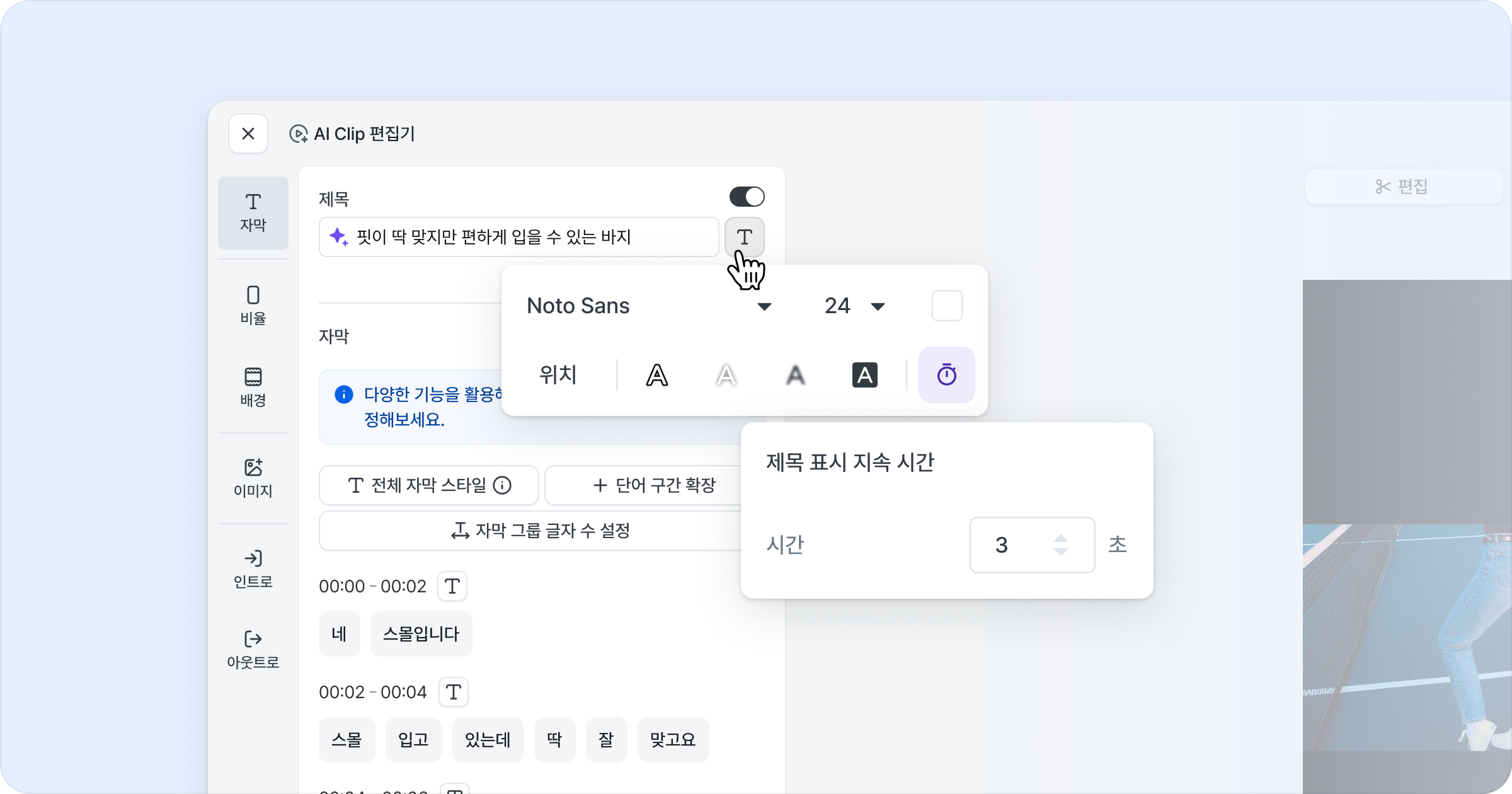The width and height of the screenshot is (1512, 794).
Task: Click the blue info icon in notice
Action: pos(344,394)
